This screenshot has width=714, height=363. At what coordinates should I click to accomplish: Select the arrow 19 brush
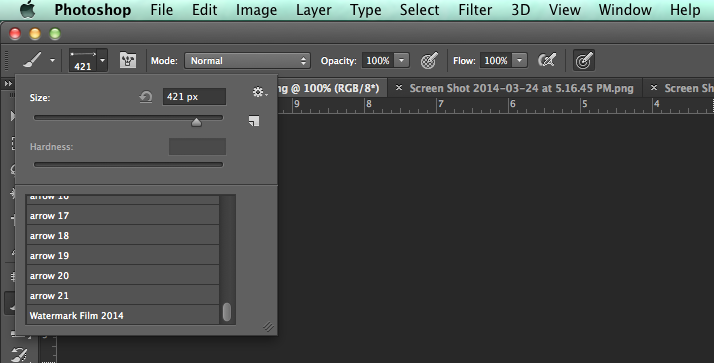click(x=123, y=256)
